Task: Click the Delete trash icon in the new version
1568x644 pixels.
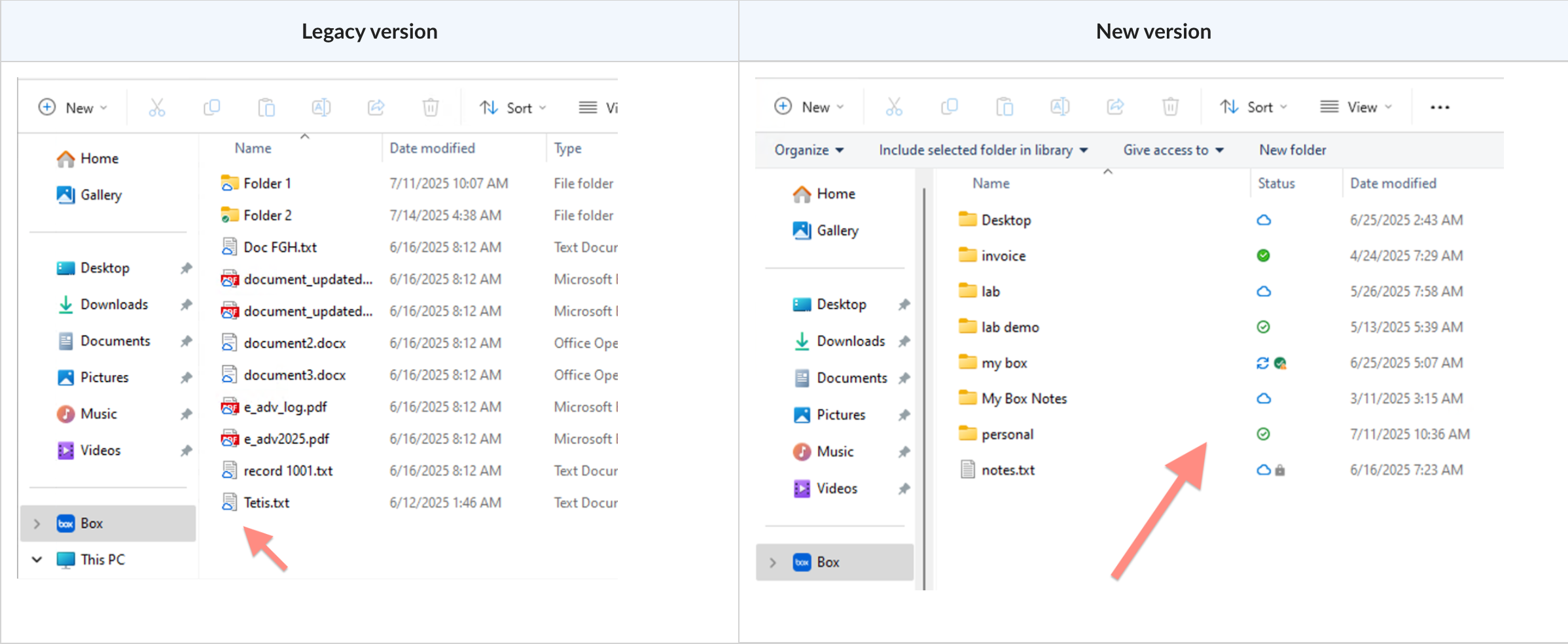Action: click(1171, 106)
